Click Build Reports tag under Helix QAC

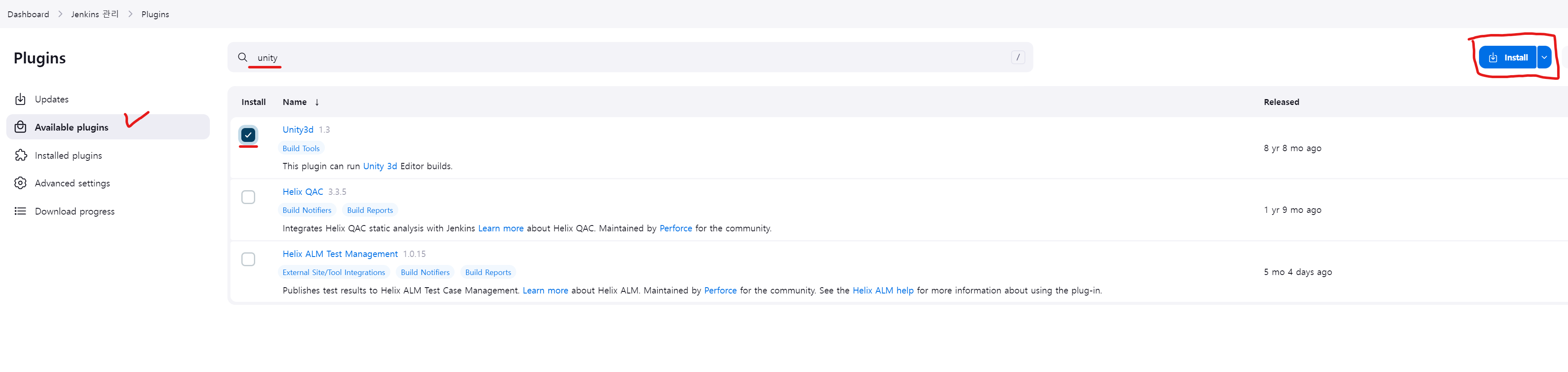[369, 211]
